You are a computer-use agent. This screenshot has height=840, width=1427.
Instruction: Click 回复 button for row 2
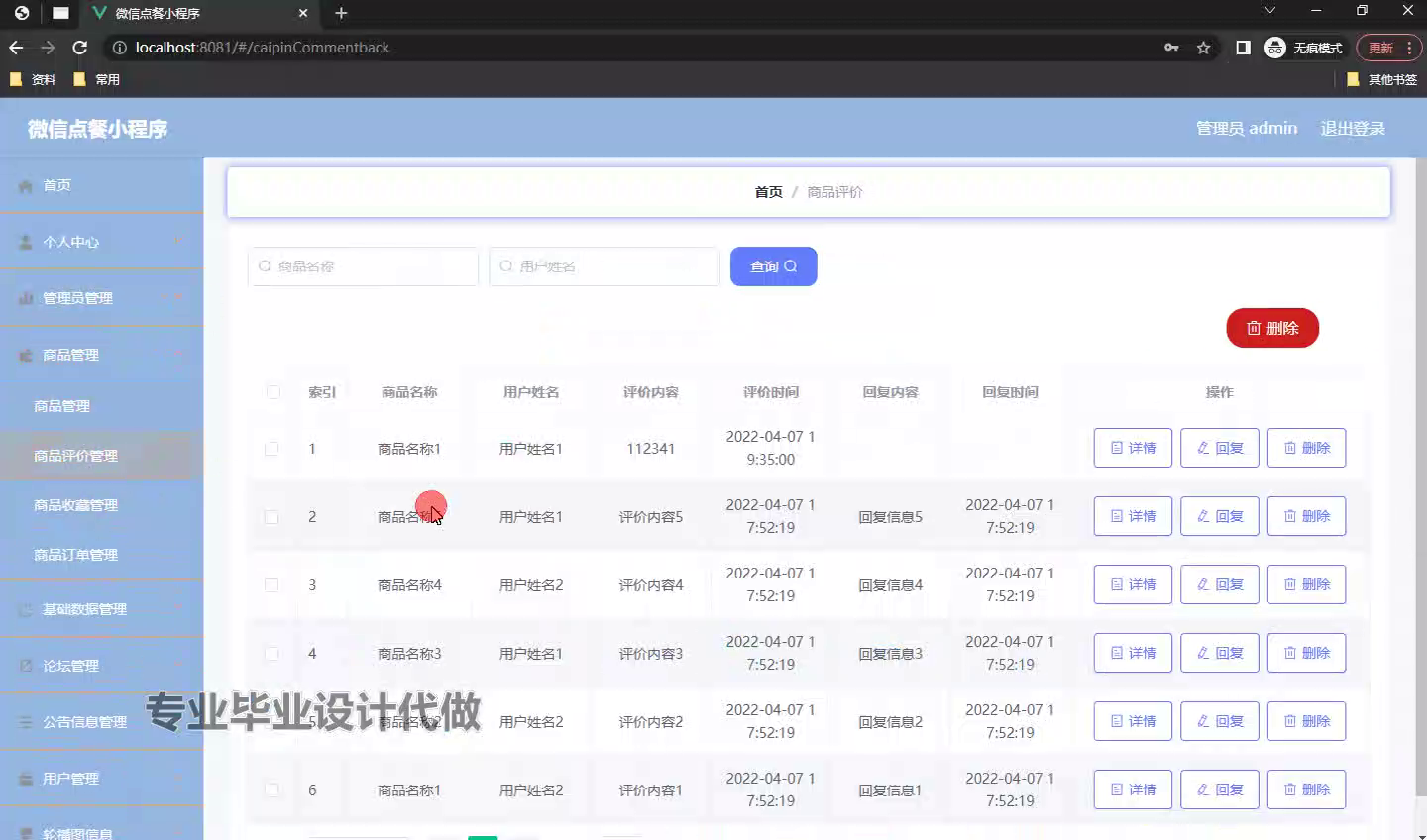point(1220,516)
